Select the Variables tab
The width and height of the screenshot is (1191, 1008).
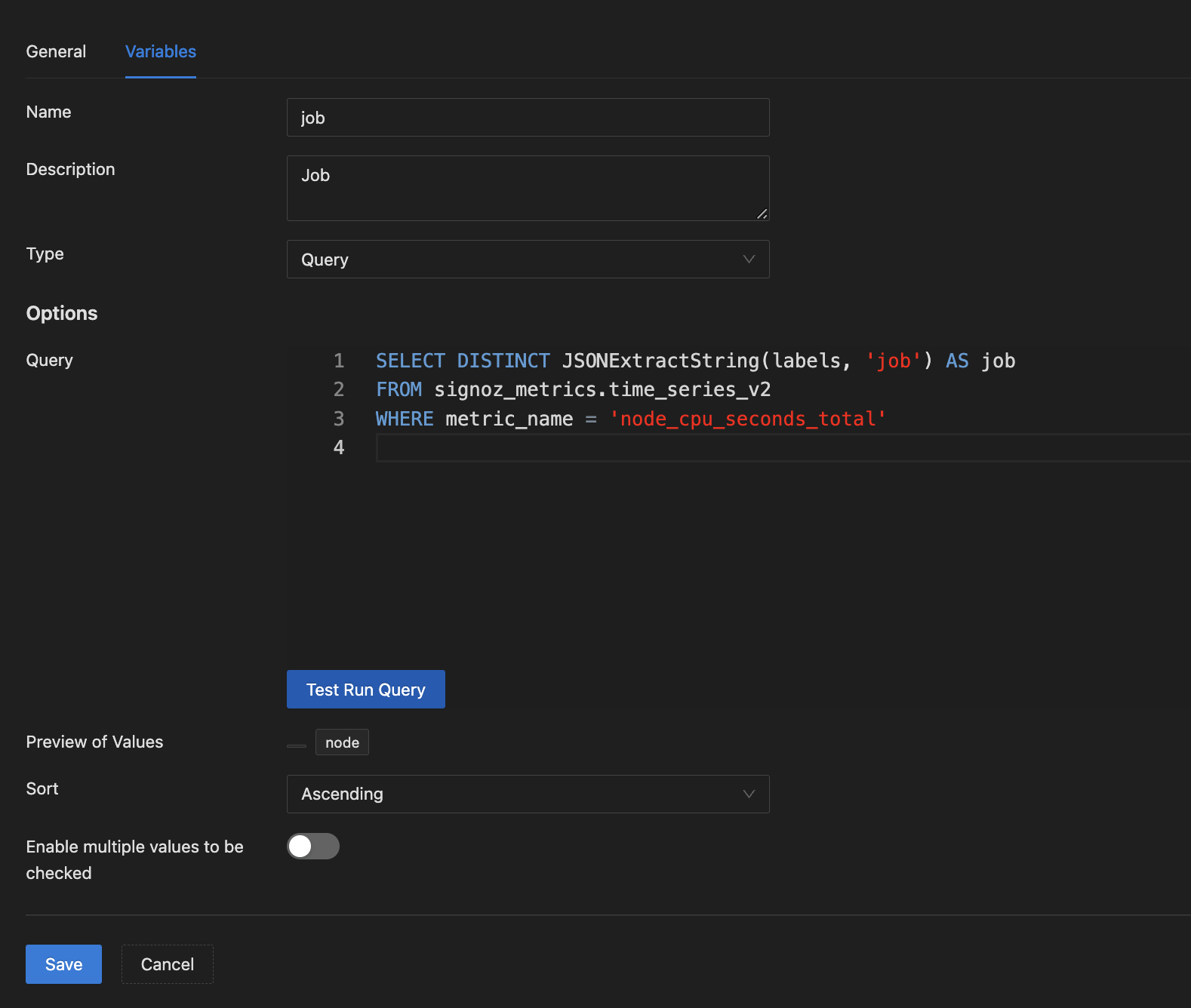tap(161, 51)
